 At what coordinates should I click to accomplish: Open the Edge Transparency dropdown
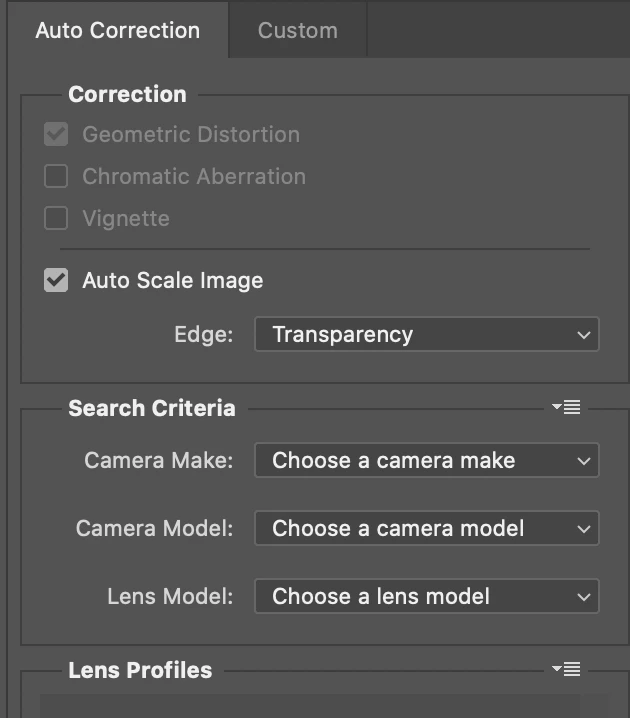point(426,335)
